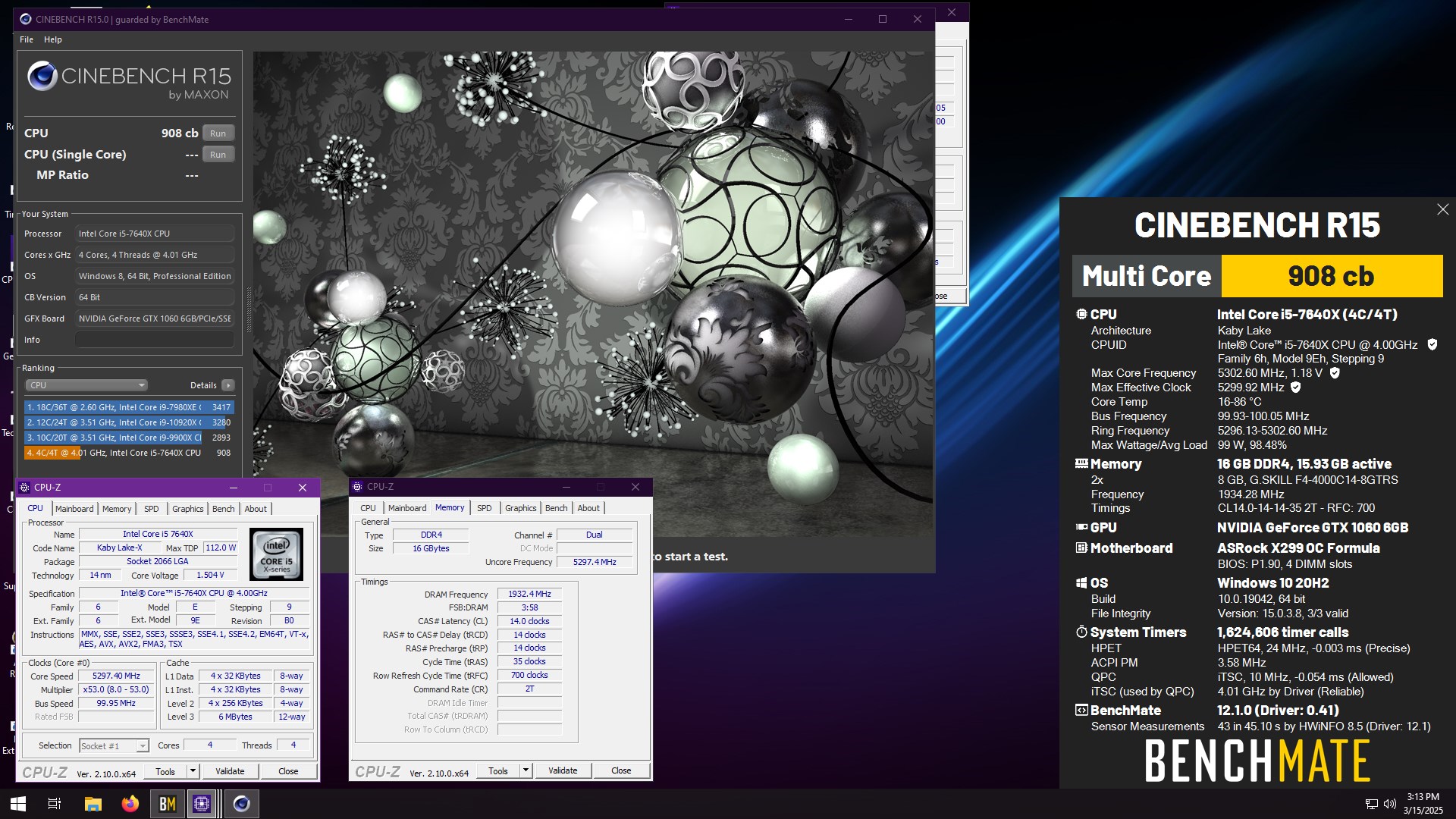Click BenchMate section code icon
The height and width of the screenshot is (819, 1456).
click(1081, 710)
